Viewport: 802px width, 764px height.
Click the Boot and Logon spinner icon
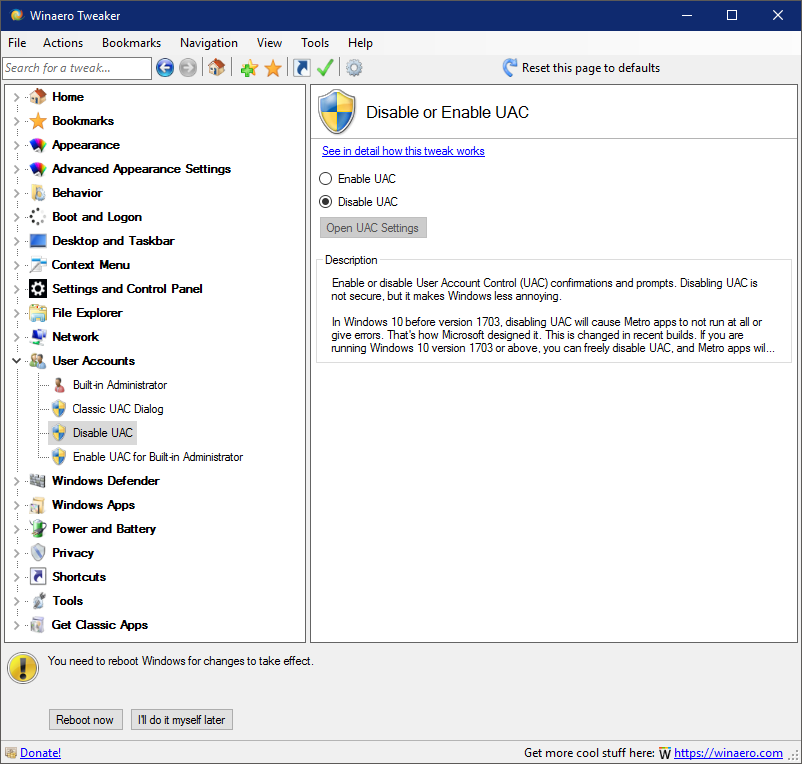point(38,217)
